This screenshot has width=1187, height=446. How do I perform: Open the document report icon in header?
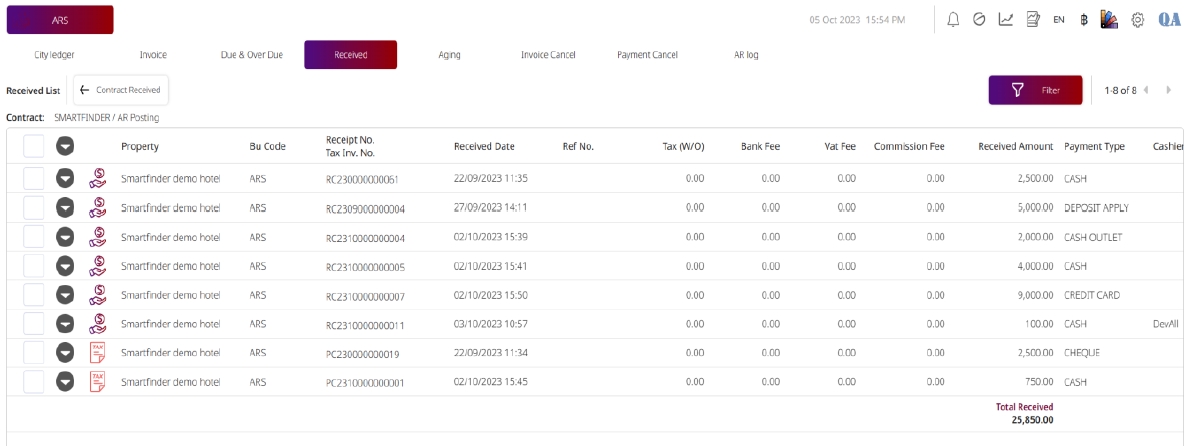1033,20
